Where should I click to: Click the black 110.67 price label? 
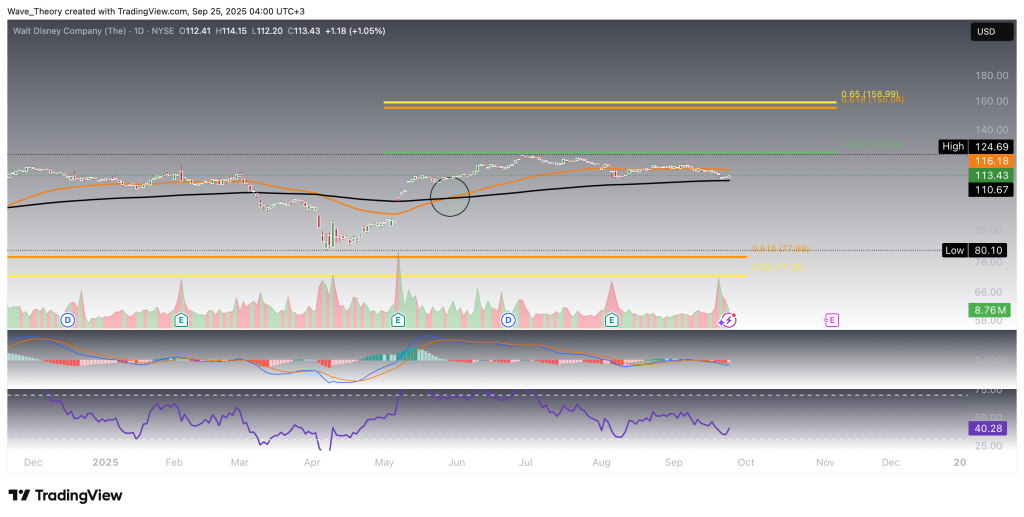point(991,189)
